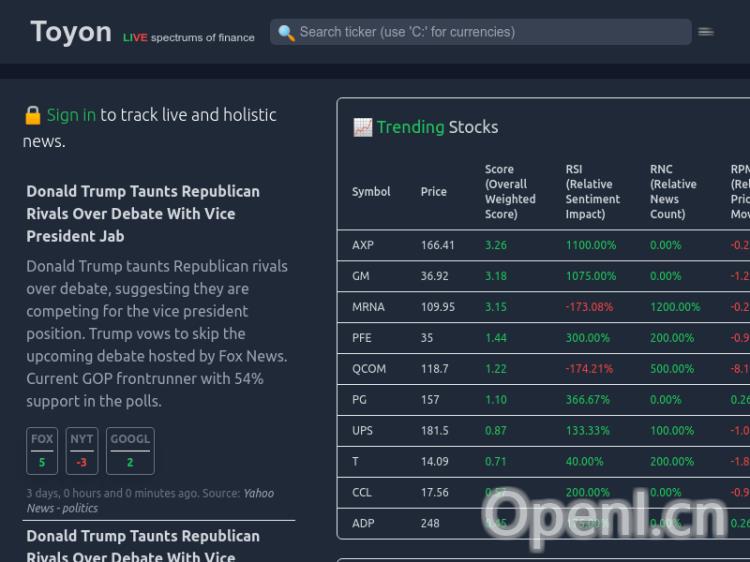Sort table by Price column header
This screenshot has width=750, height=562.
tap(433, 192)
